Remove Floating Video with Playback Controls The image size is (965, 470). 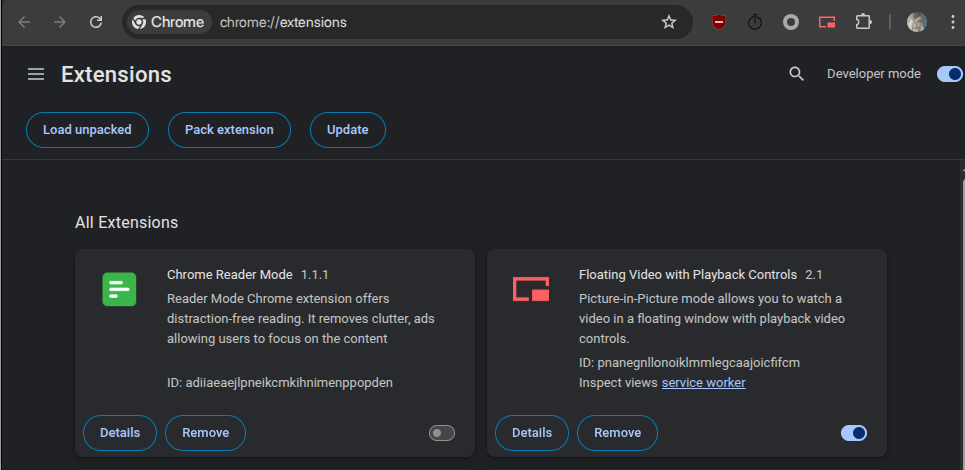coord(617,433)
